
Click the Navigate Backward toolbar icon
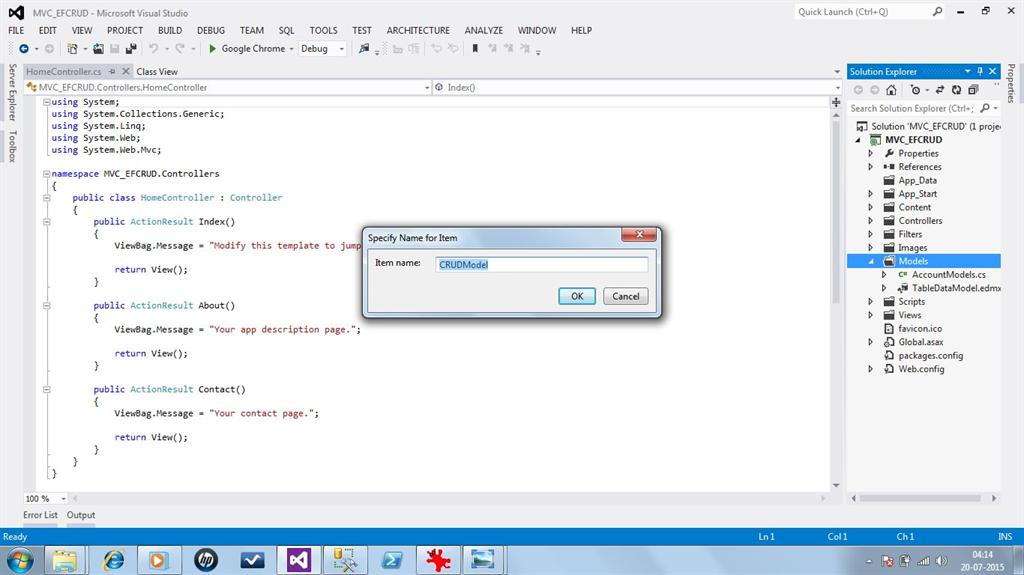coord(24,48)
